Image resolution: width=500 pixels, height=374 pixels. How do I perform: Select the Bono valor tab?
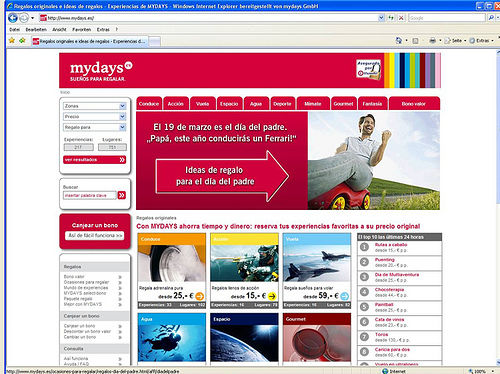(x=414, y=104)
